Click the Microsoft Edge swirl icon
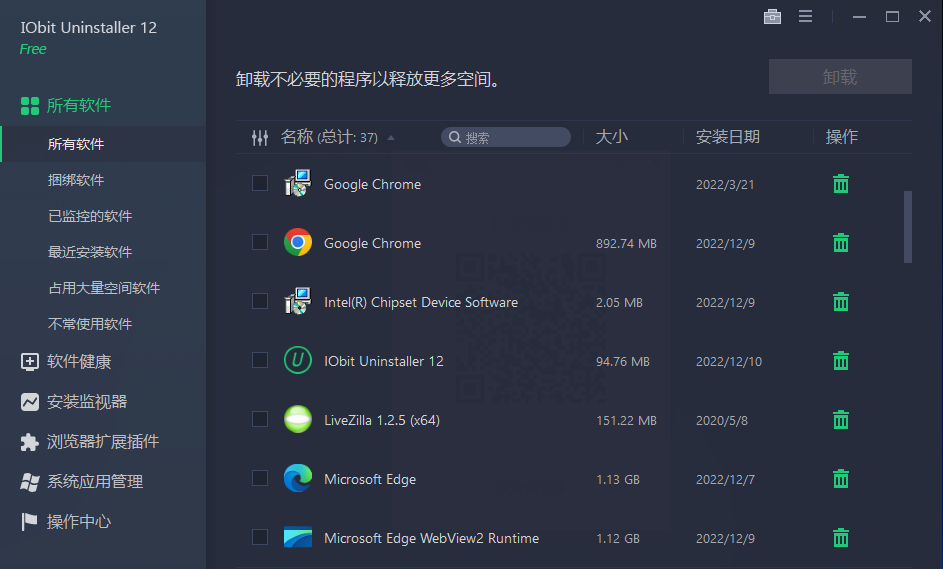The image size is (943, 569). point(298,478)
